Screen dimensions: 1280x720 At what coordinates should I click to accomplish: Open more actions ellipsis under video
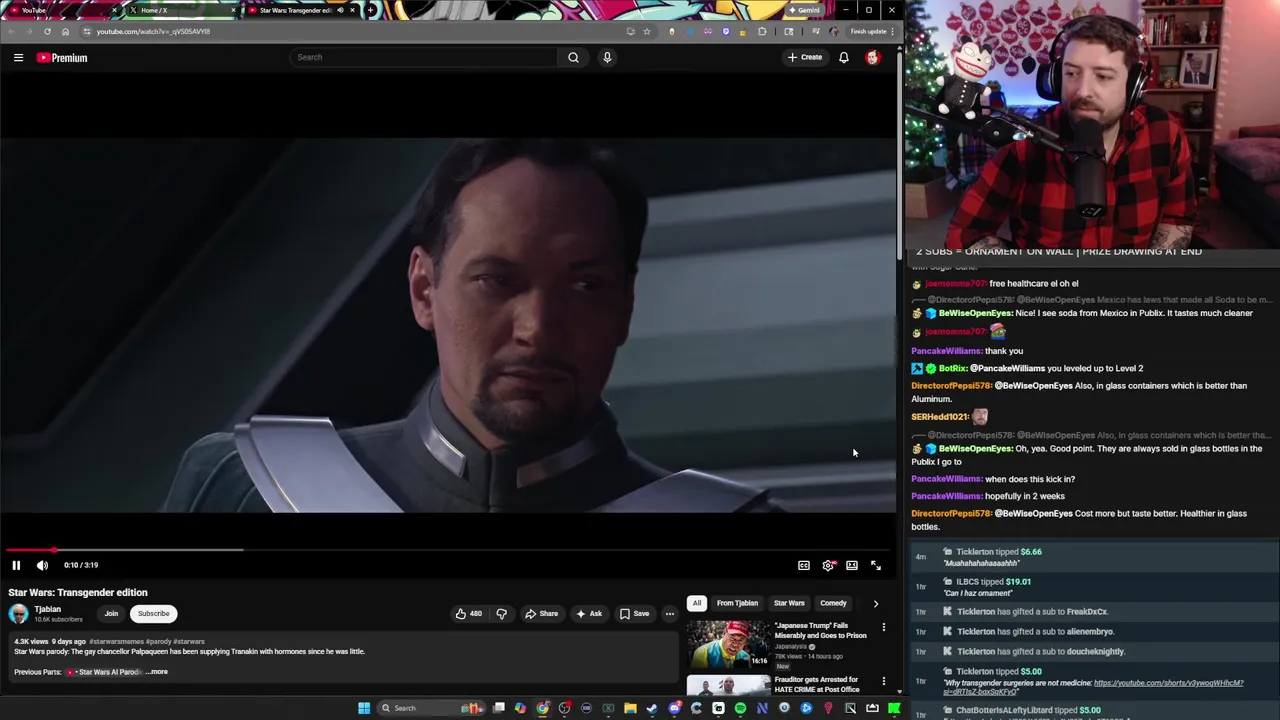tap(670, 614)
